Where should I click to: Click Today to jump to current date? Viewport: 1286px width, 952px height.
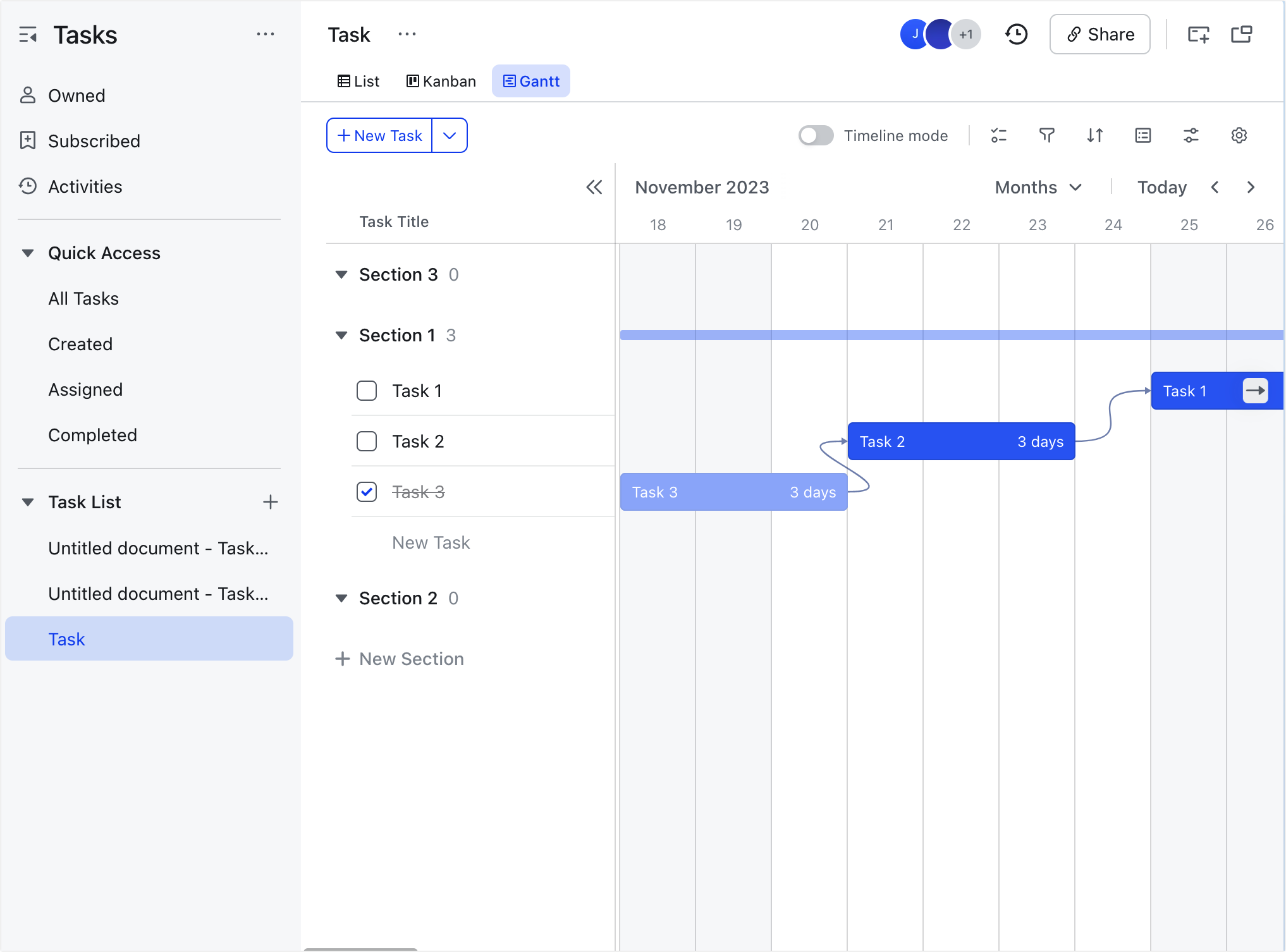pyautogui.click(x=1161, y=187)
